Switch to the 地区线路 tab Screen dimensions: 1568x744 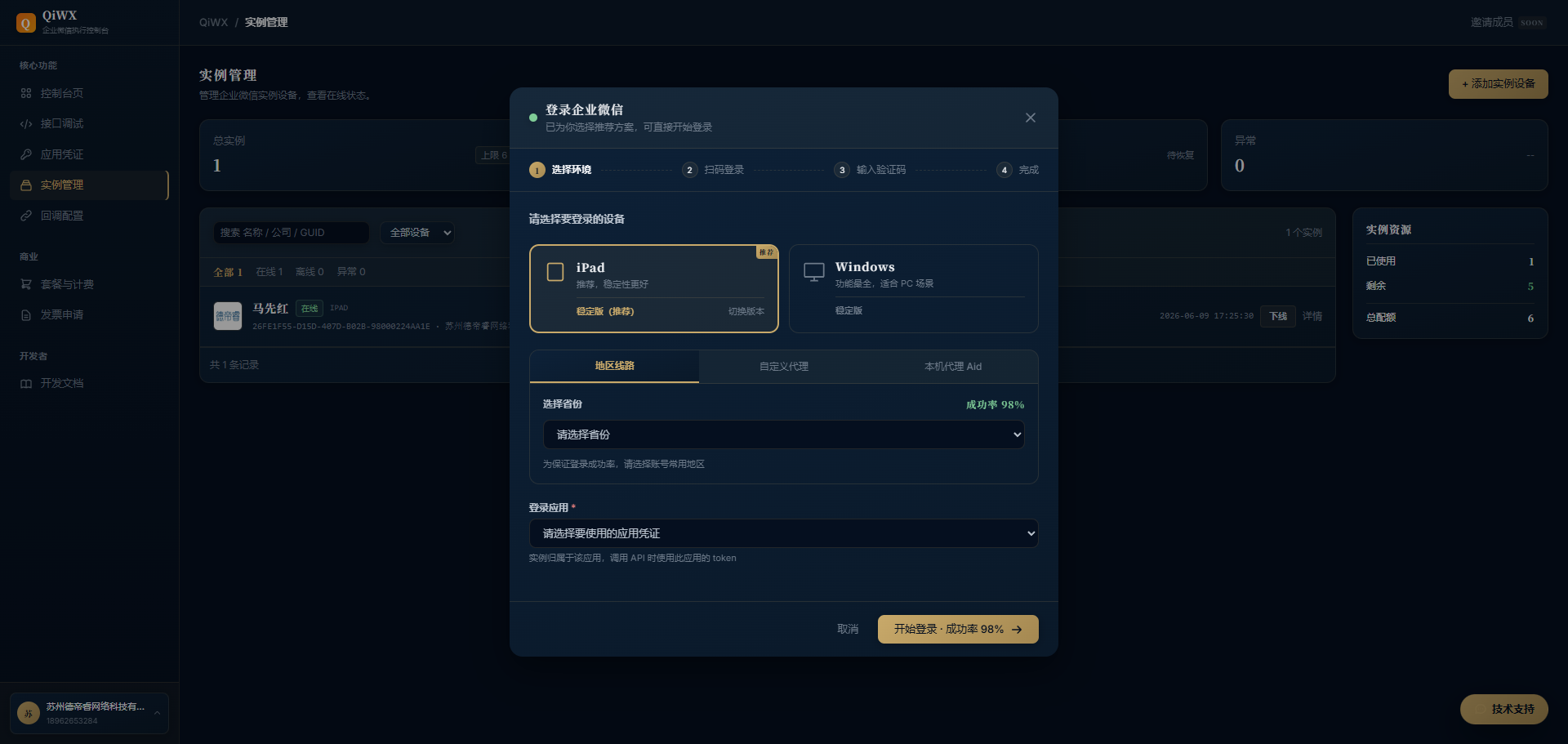tap(614, 366)
